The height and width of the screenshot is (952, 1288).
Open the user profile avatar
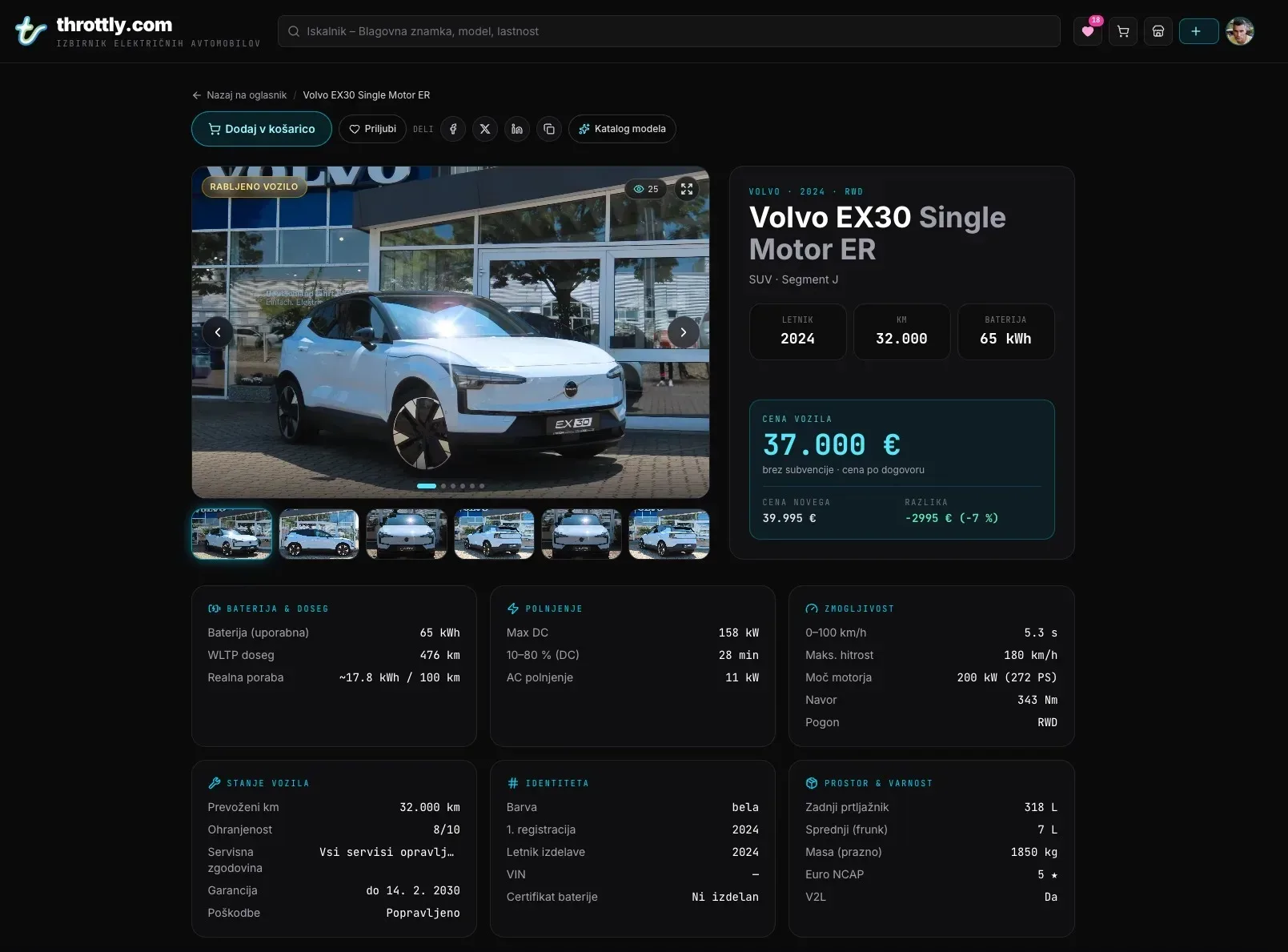point(1240,31)
